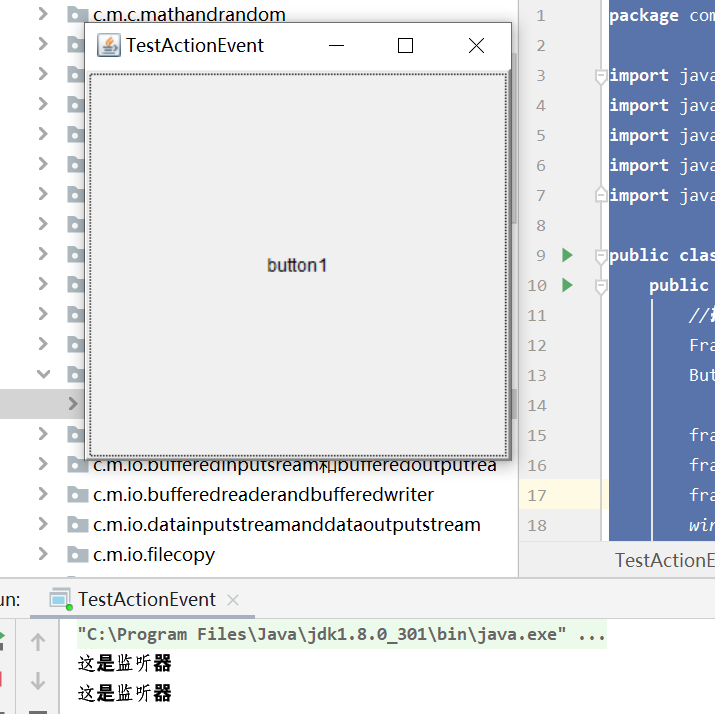The width and height of the screenshot is (715, 714).
Task: Place the caret on highlighted line 17
Action: (x=662, y=494)
